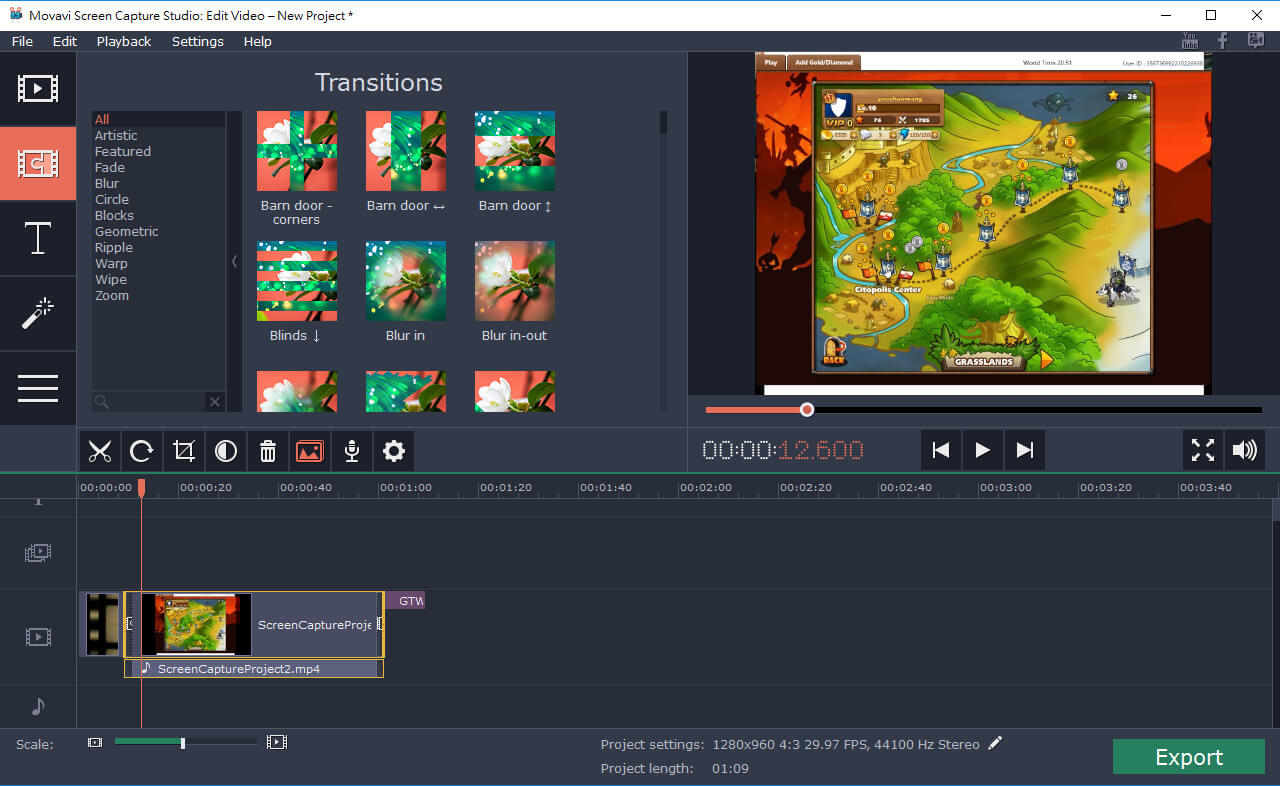Click the timeline Scale zoom slider

point(183,742)
